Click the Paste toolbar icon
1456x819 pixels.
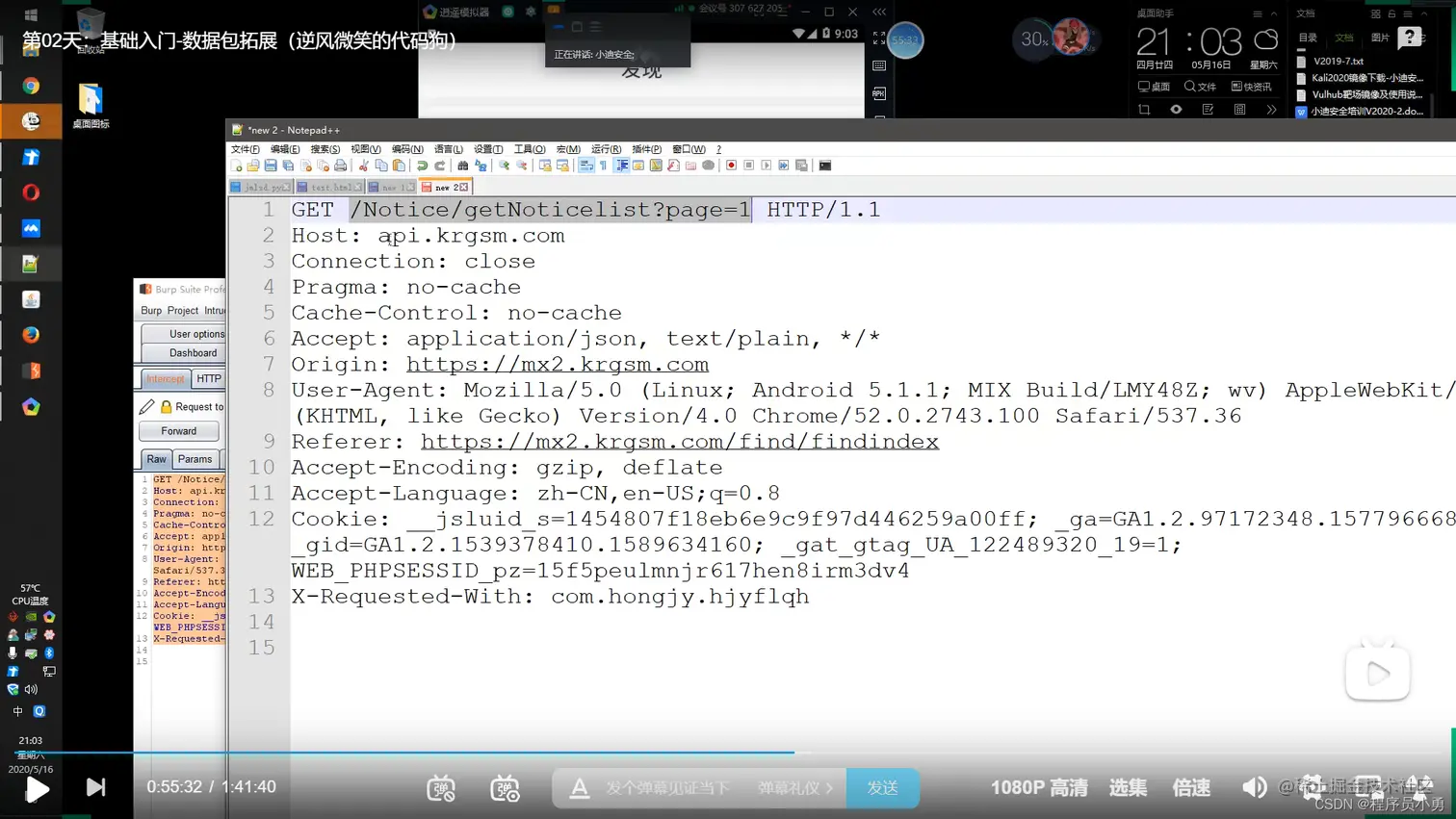399,166
